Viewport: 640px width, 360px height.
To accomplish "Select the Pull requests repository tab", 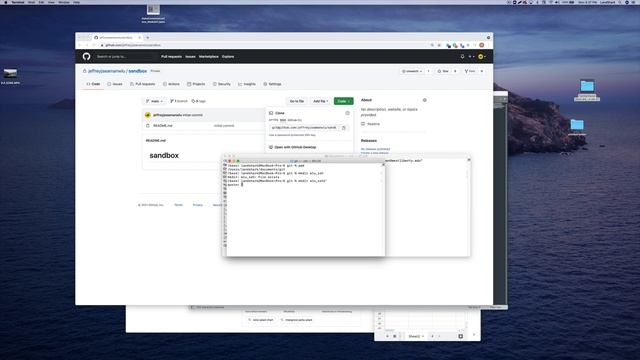I will pyautogui.click(x=143, y=84).
